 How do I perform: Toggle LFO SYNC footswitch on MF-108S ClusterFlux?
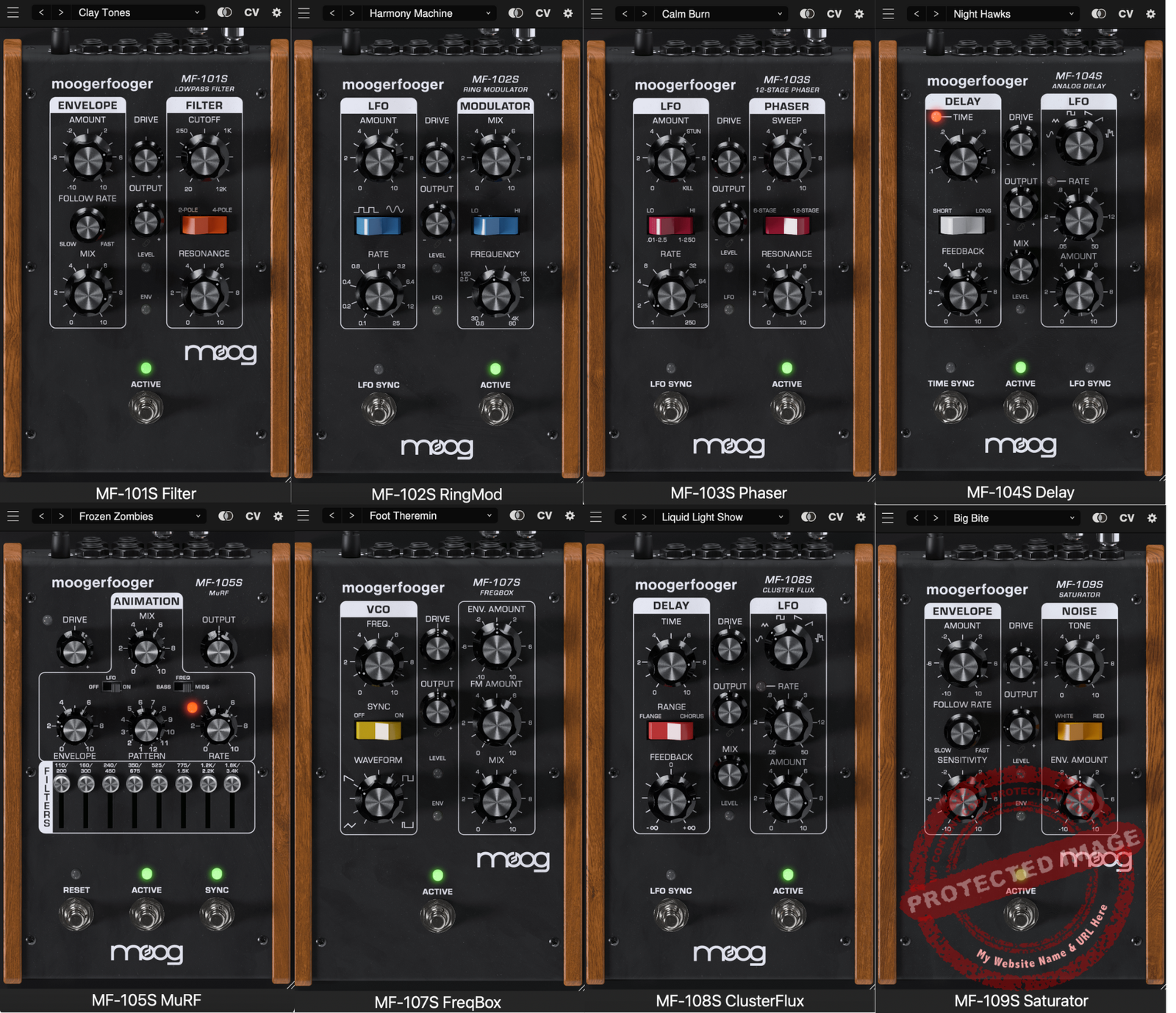point(670,915)
